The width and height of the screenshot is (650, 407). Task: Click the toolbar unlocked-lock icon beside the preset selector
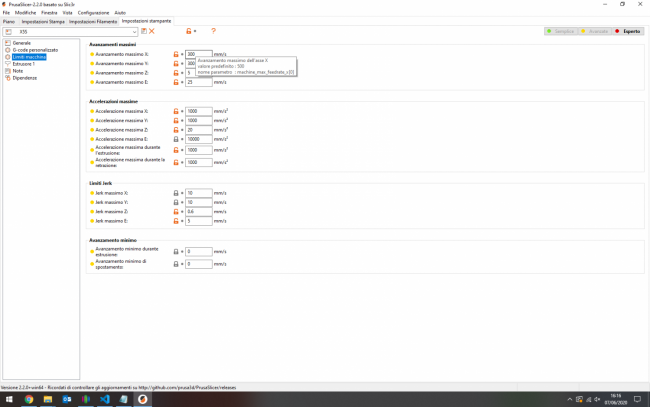click(x=189, y=31)
